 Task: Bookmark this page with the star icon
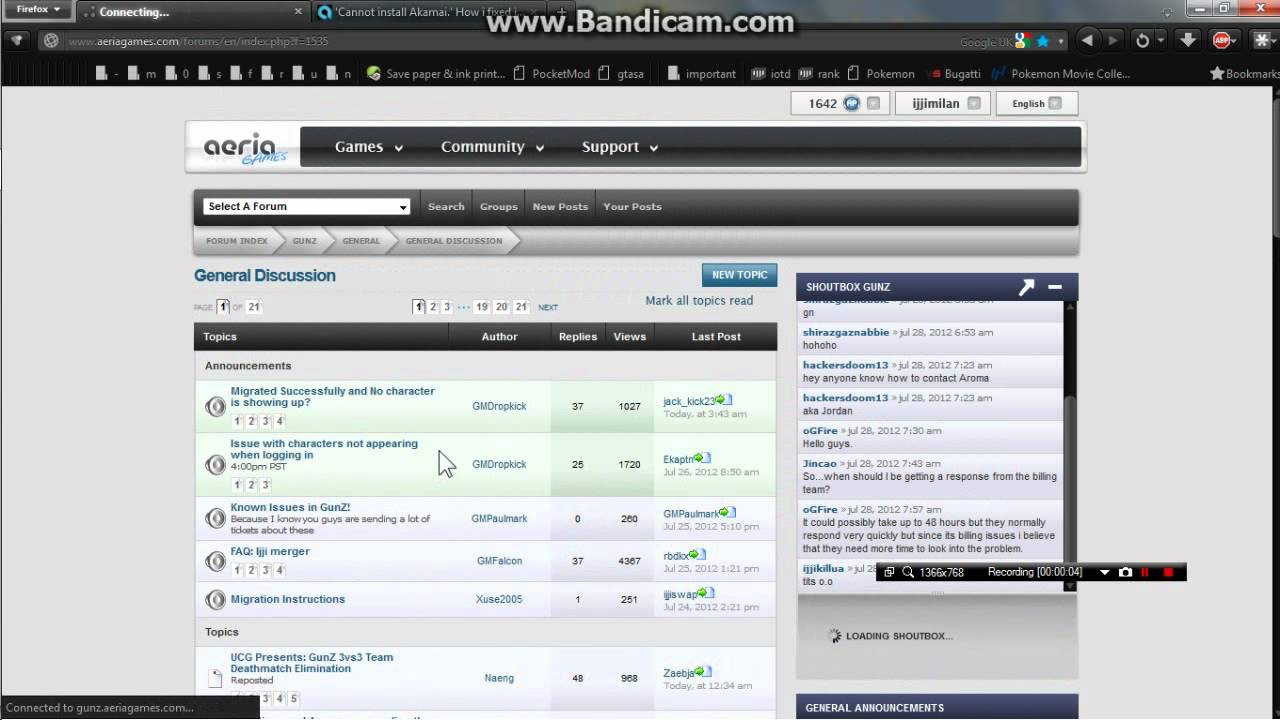pyautogui.click(x=1043, y=42)
